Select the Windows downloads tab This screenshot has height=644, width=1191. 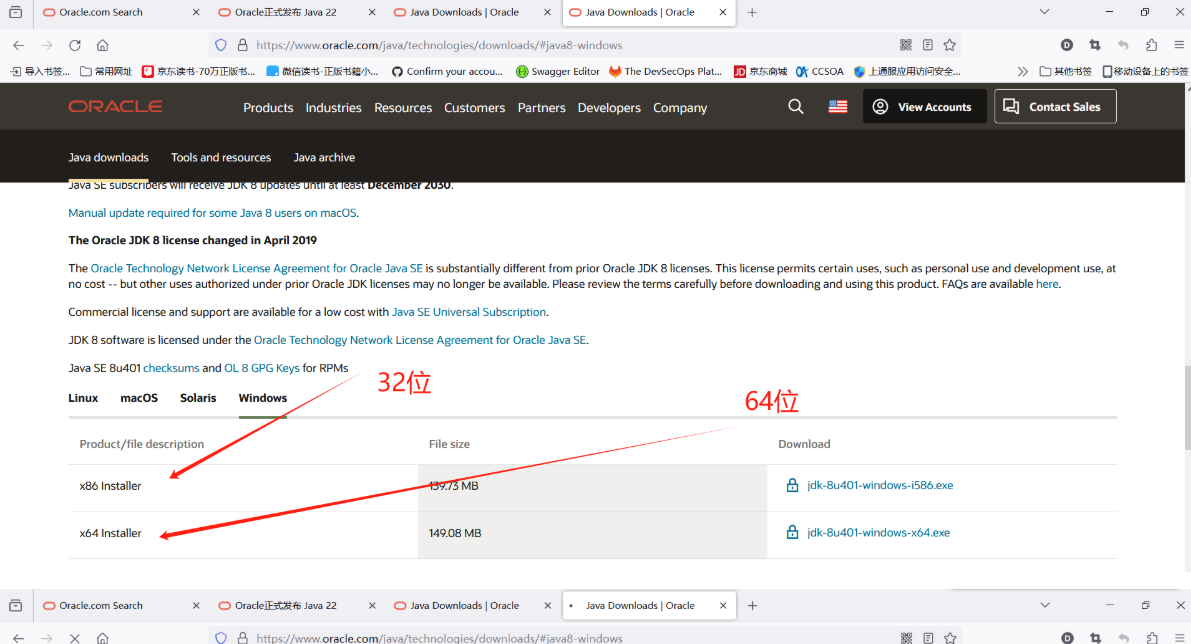(263, 398)
